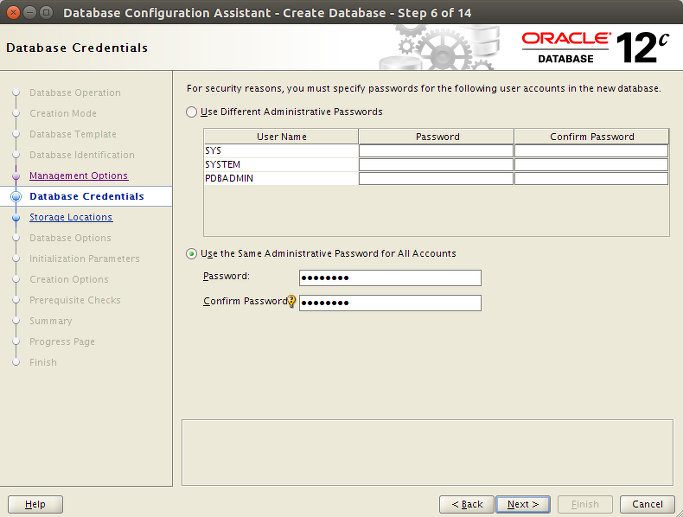Click the User Name column header
This screenshot has height=517, width=683.
point(281,136)
